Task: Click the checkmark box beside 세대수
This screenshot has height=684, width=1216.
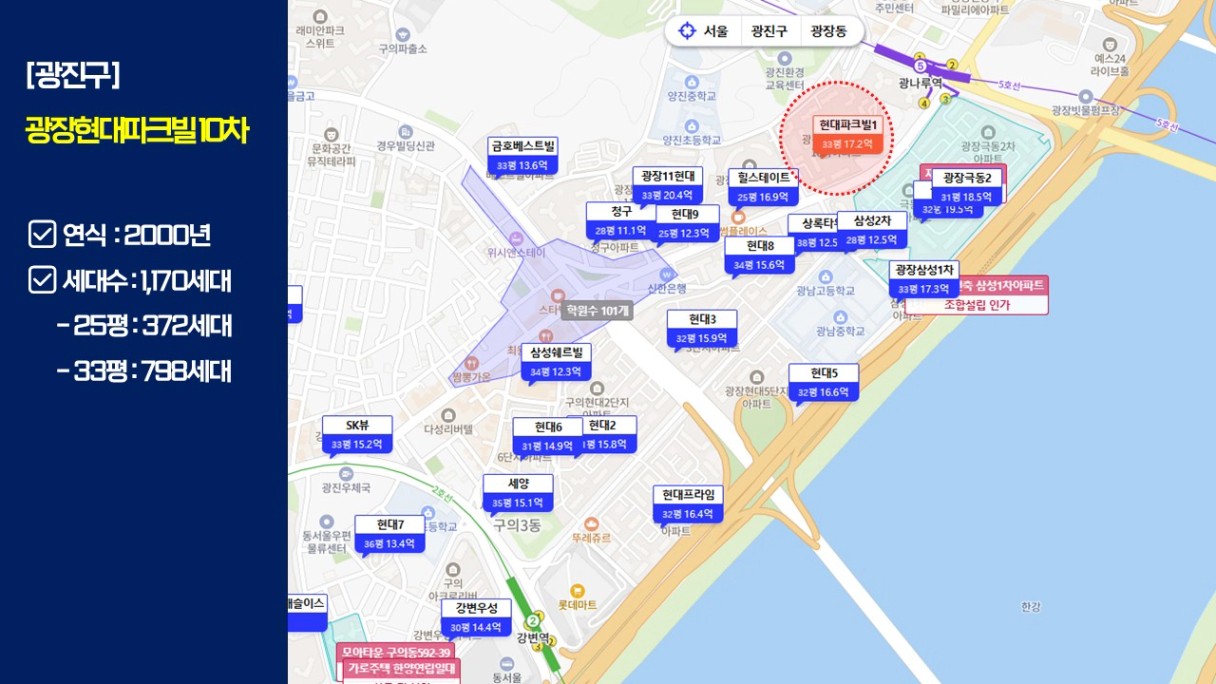Action: tap(42, 280)
